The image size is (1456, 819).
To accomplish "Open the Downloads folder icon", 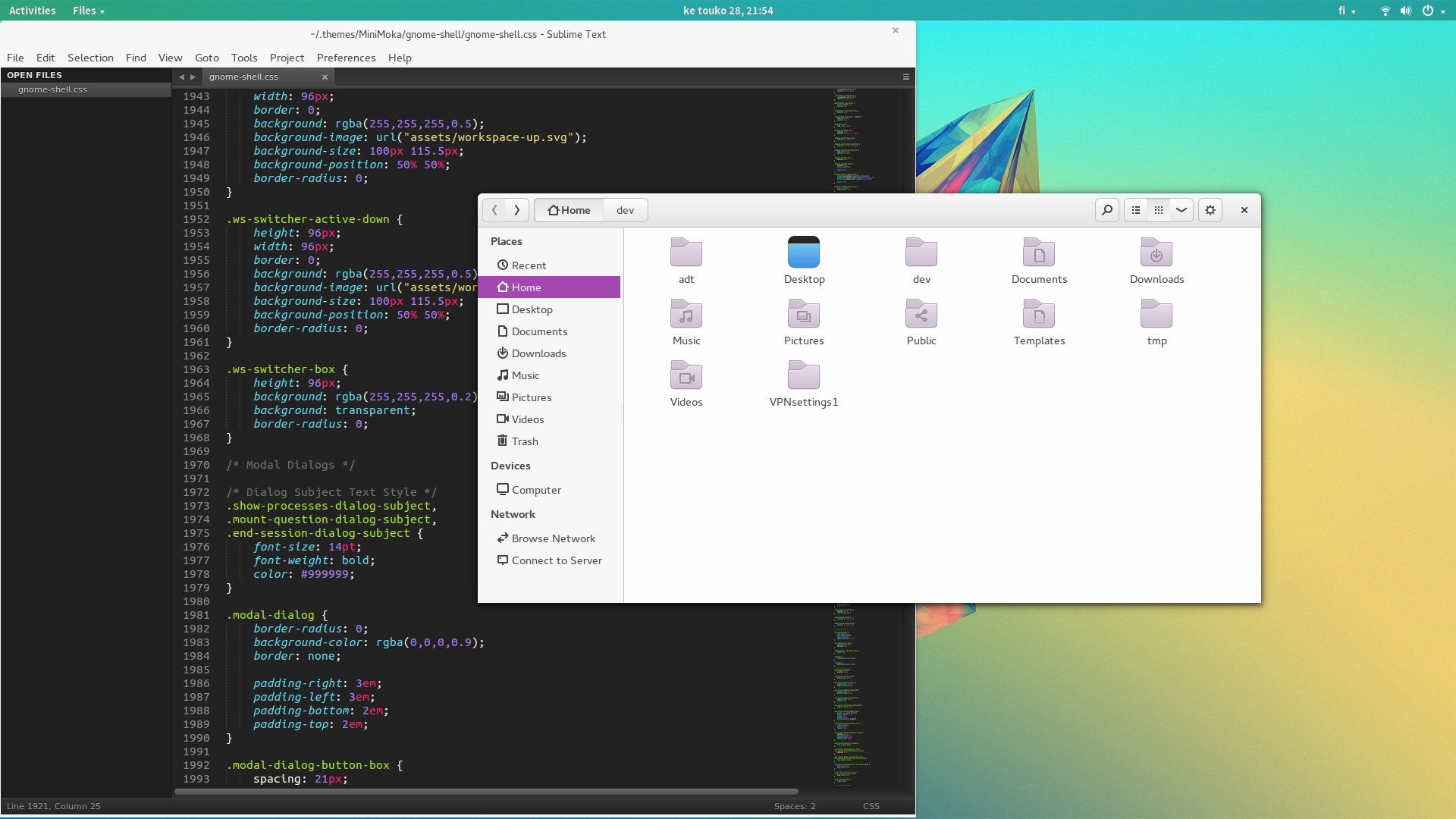I will [x=1156, y=253].
